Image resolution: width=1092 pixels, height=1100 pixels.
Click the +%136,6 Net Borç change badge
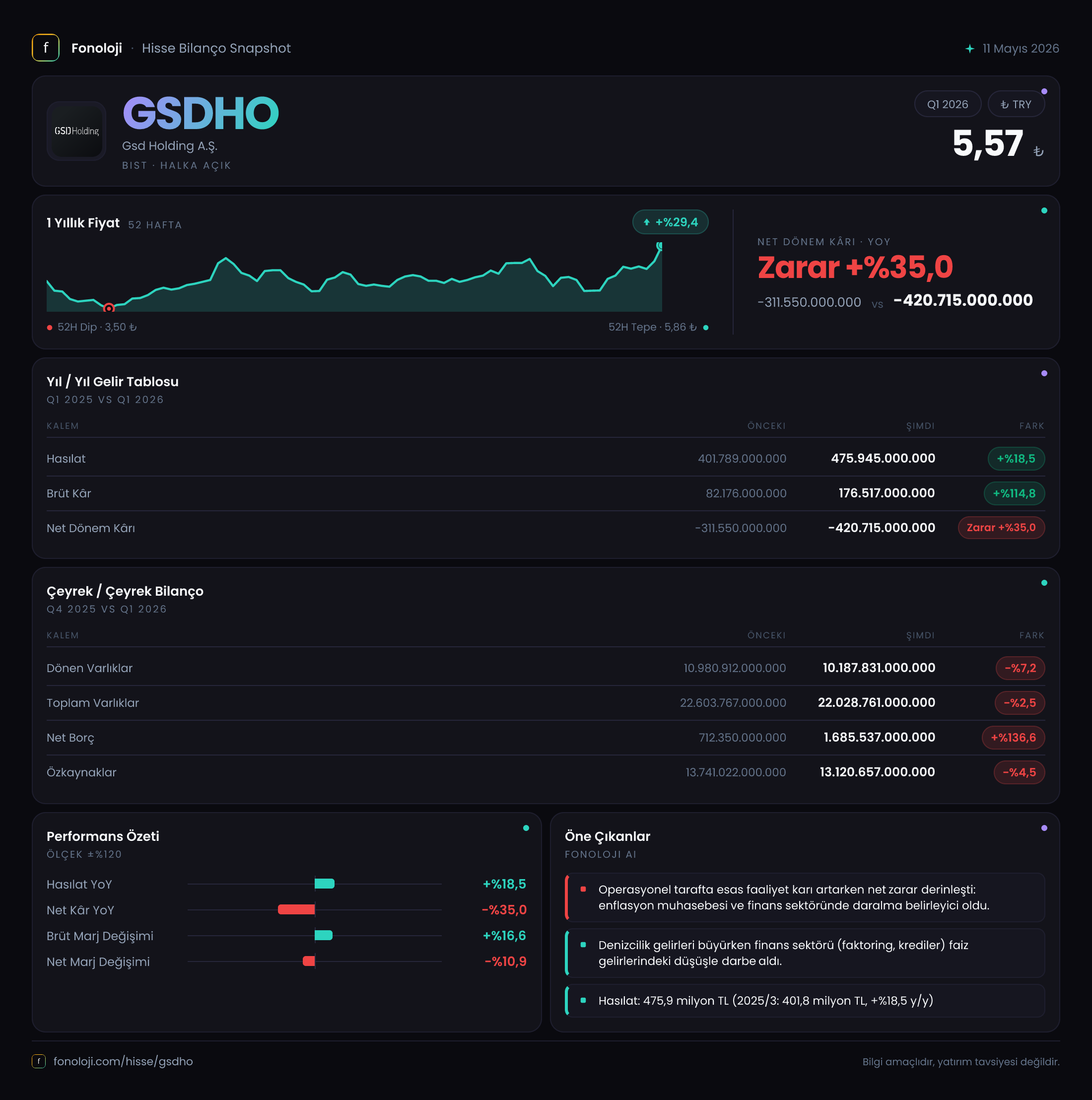pyautogui.click(x=1013, y=738)
